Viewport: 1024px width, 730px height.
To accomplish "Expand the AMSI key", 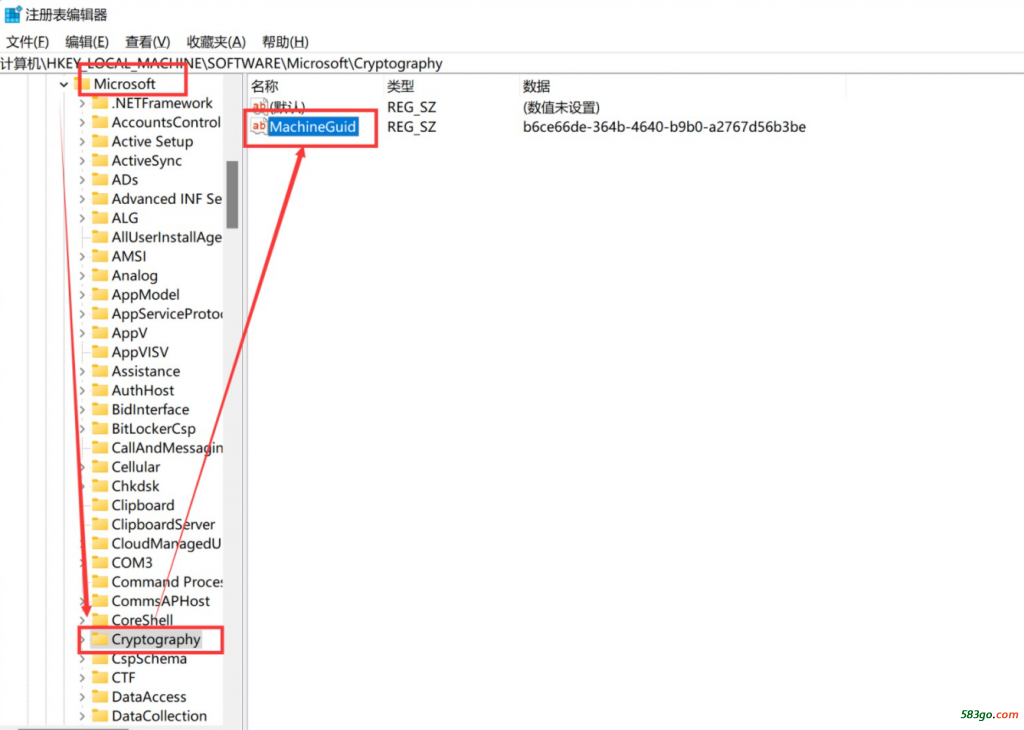I will [x=82, y=257].
